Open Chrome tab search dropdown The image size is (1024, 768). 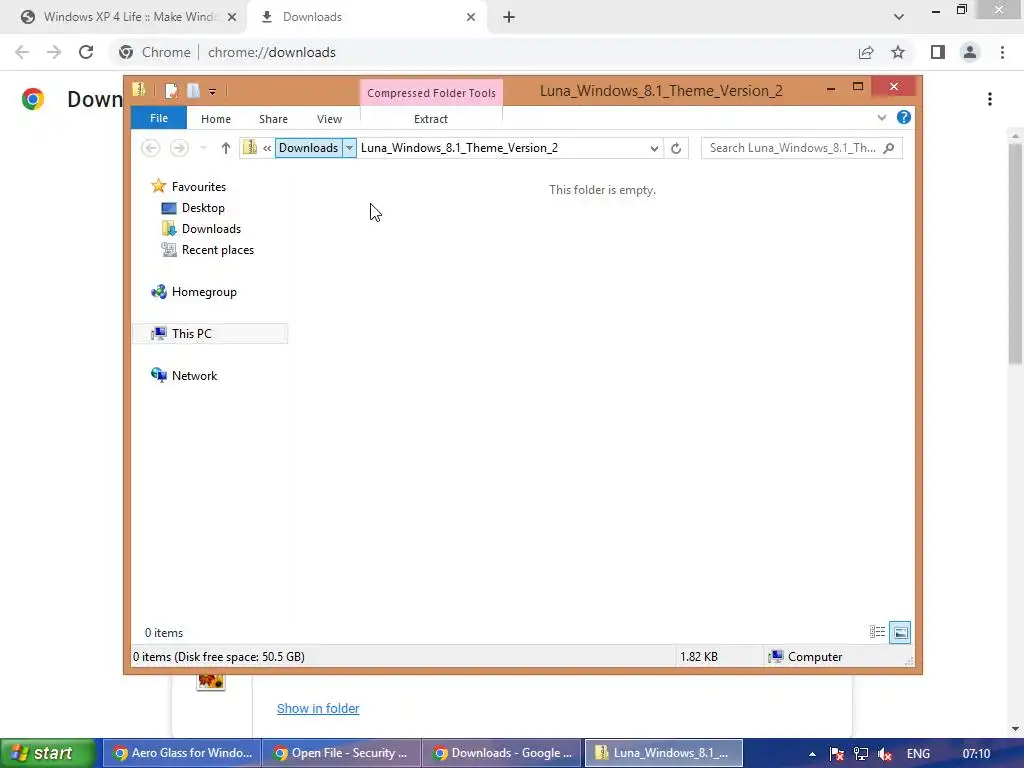pyautogui.click(x=899, y=17)
